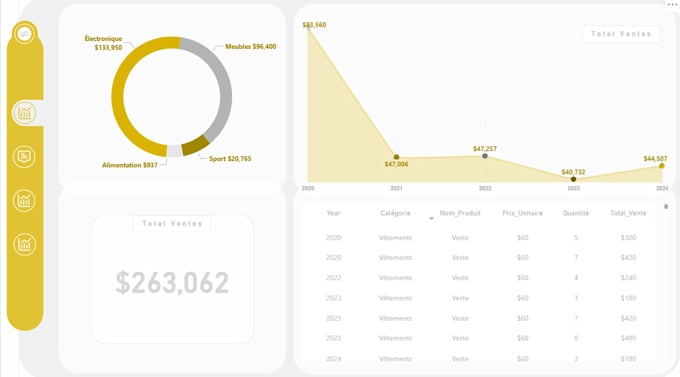
Task: Select the 2022 data point marker at $47,257
Action: click(x=485, y=156)
